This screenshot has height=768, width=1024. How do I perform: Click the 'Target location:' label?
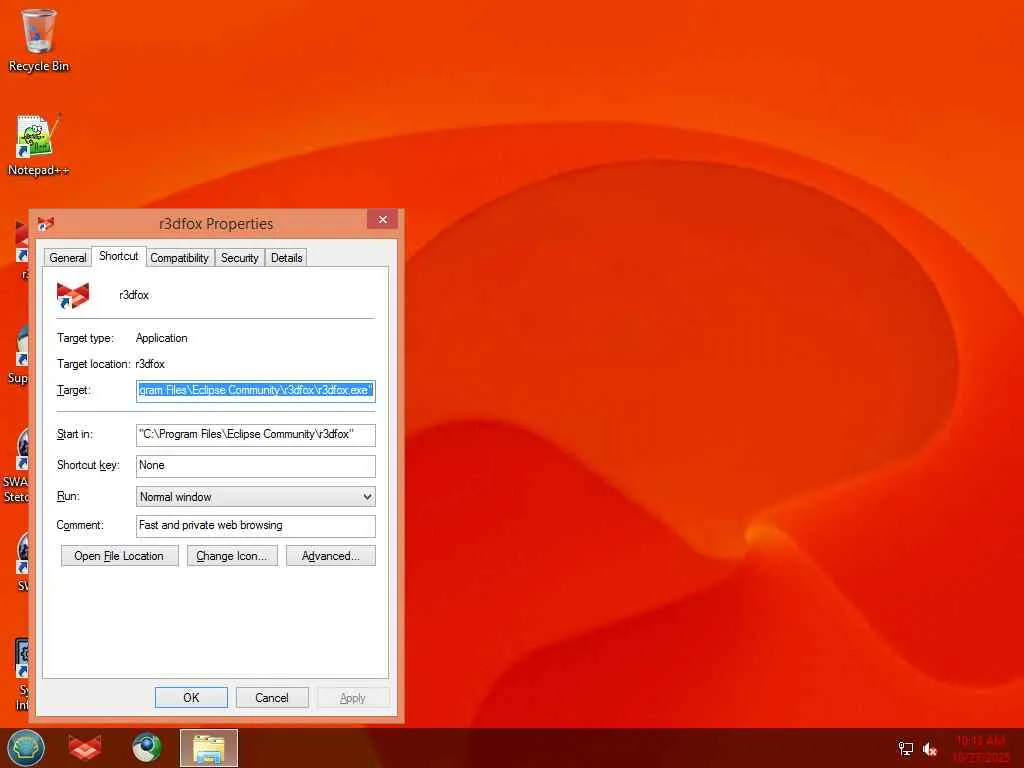[93, 364]
